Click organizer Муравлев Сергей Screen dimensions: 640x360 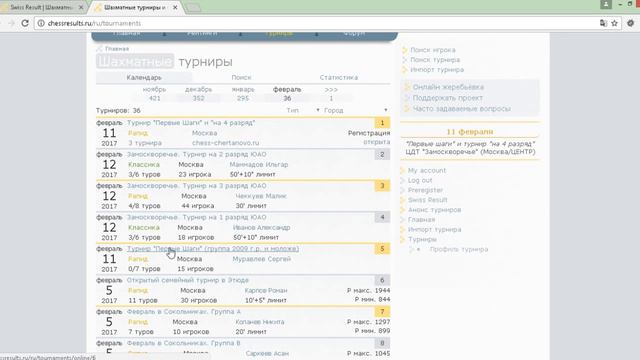(x=262, y=259)
